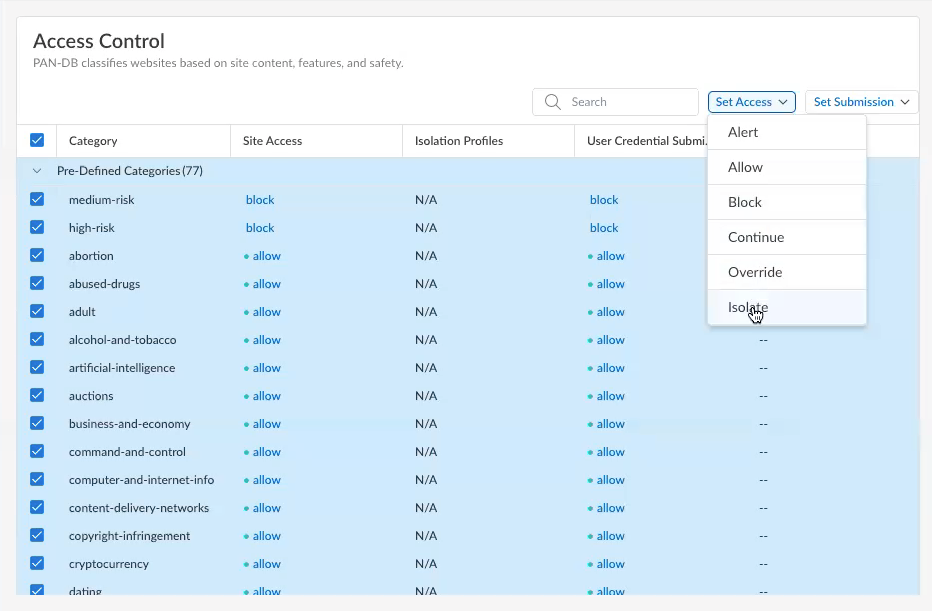
Task: Uncheck the cryptocurrency category checkbox
Action: tap(37, 564)
